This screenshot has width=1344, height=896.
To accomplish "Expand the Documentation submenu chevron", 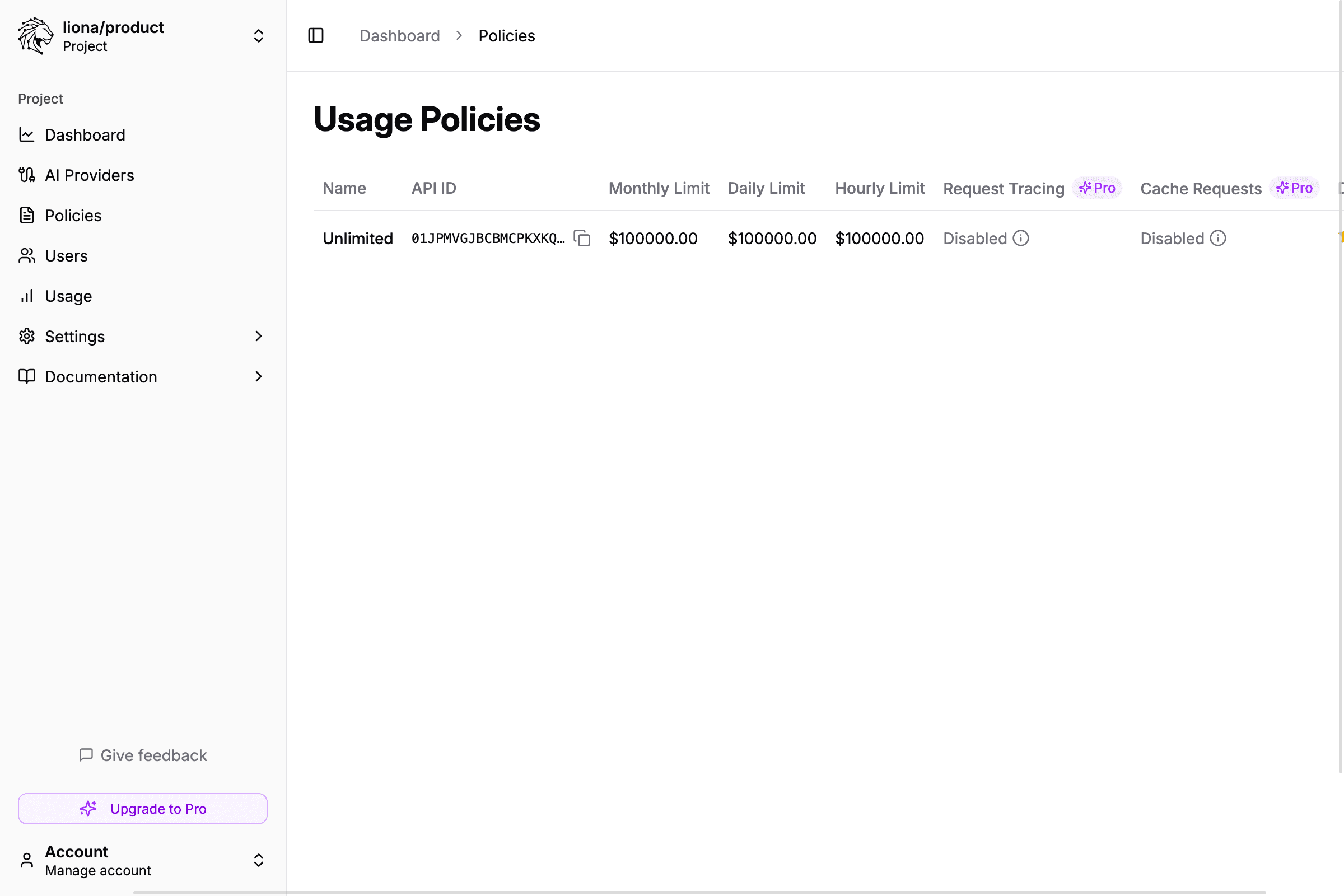I will tap(258, 376).
